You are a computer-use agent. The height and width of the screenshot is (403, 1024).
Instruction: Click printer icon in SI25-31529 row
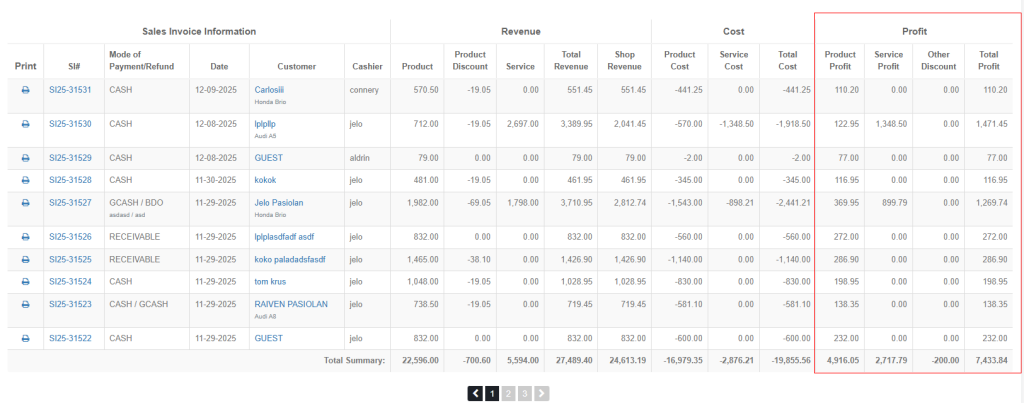tap(25, 158)
